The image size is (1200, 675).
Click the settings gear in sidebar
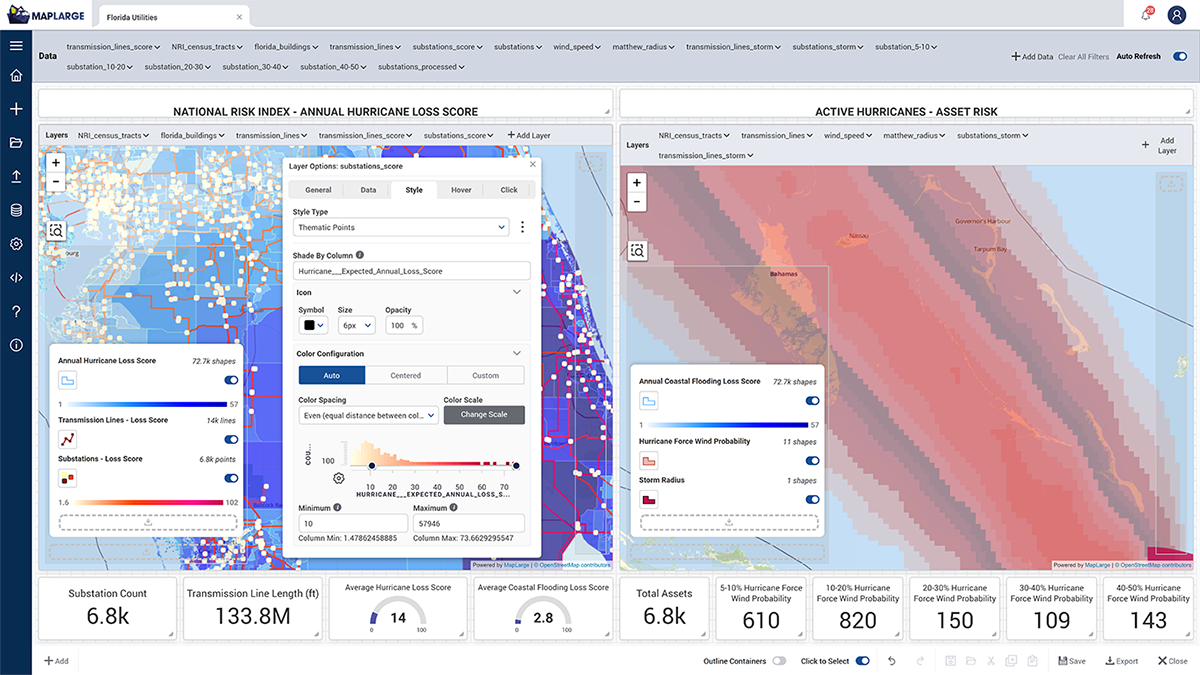15,244
